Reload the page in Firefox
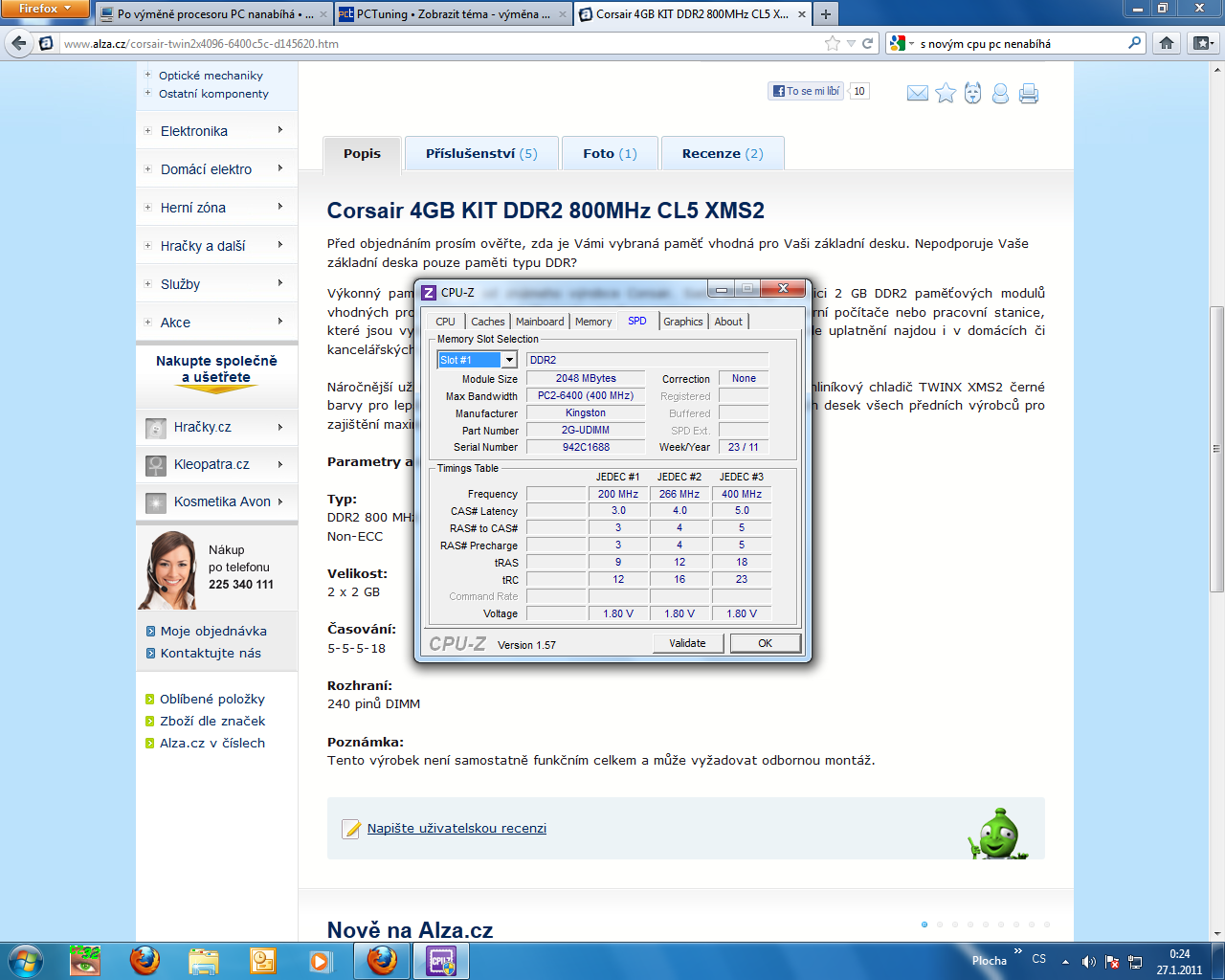1225x980 pixels. (867, 43)
